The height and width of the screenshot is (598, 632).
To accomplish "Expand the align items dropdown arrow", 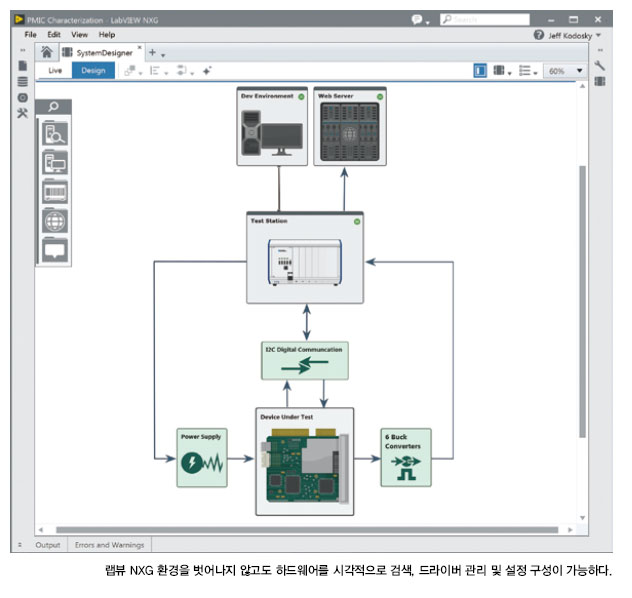I will pos(166,73).
